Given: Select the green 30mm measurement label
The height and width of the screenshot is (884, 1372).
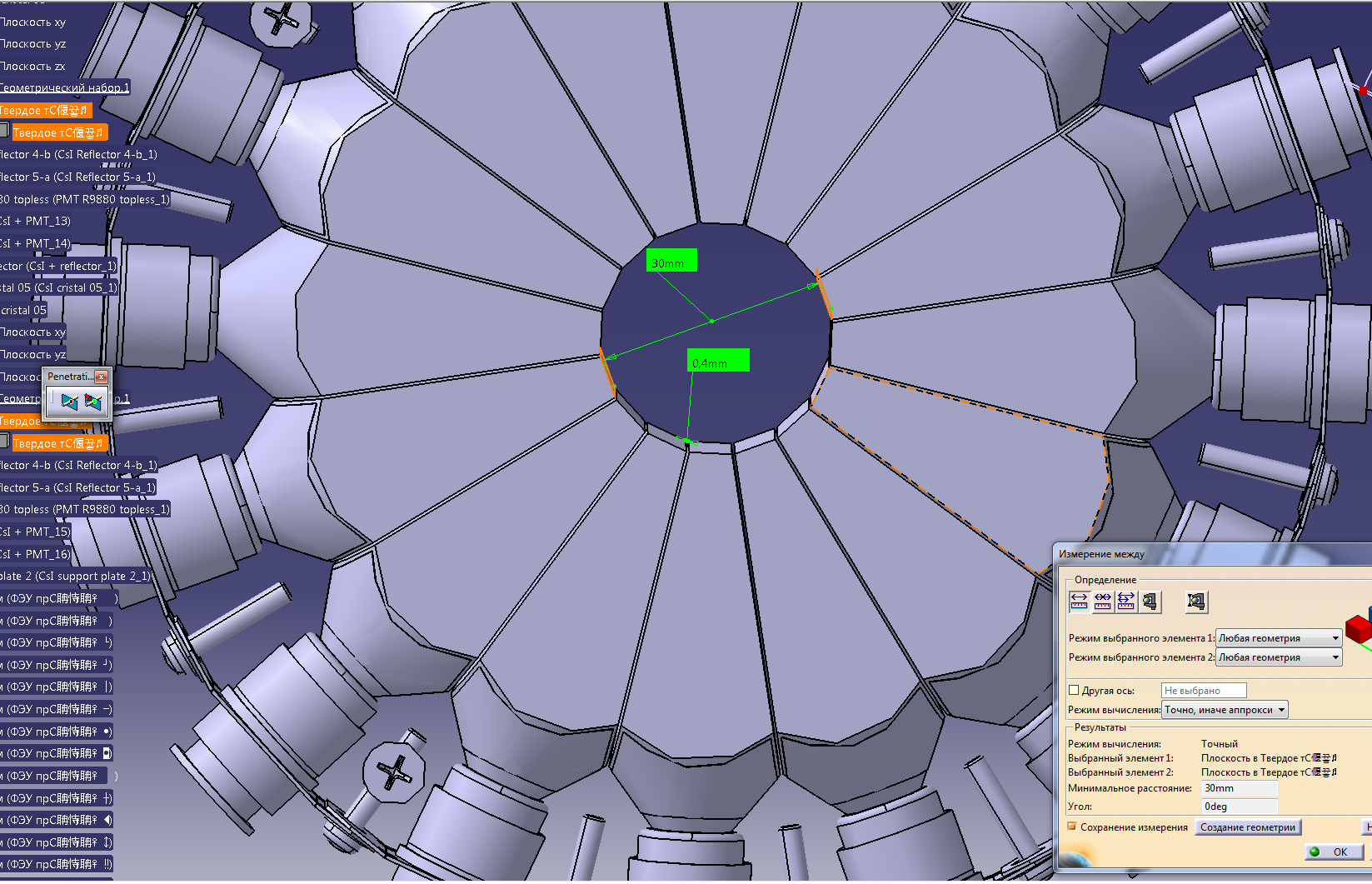Looking at the screenshot, I should 671,261.
